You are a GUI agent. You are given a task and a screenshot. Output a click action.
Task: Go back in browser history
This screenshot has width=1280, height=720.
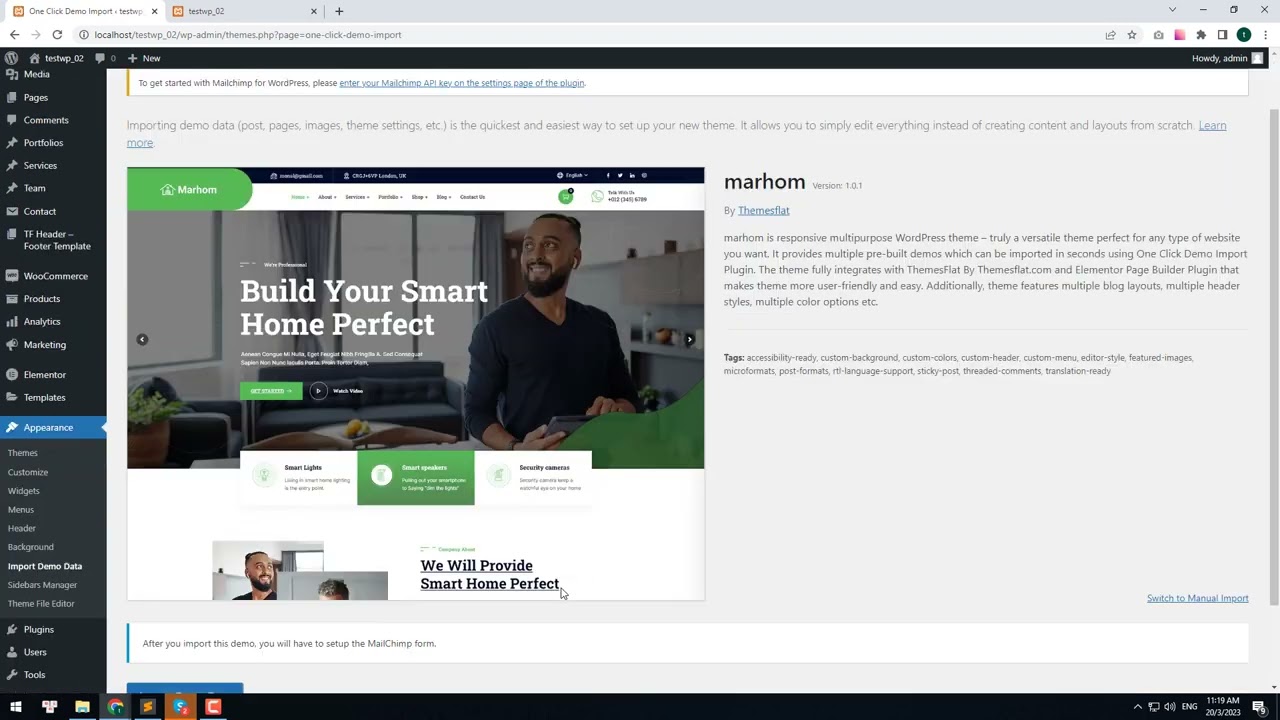14,34
